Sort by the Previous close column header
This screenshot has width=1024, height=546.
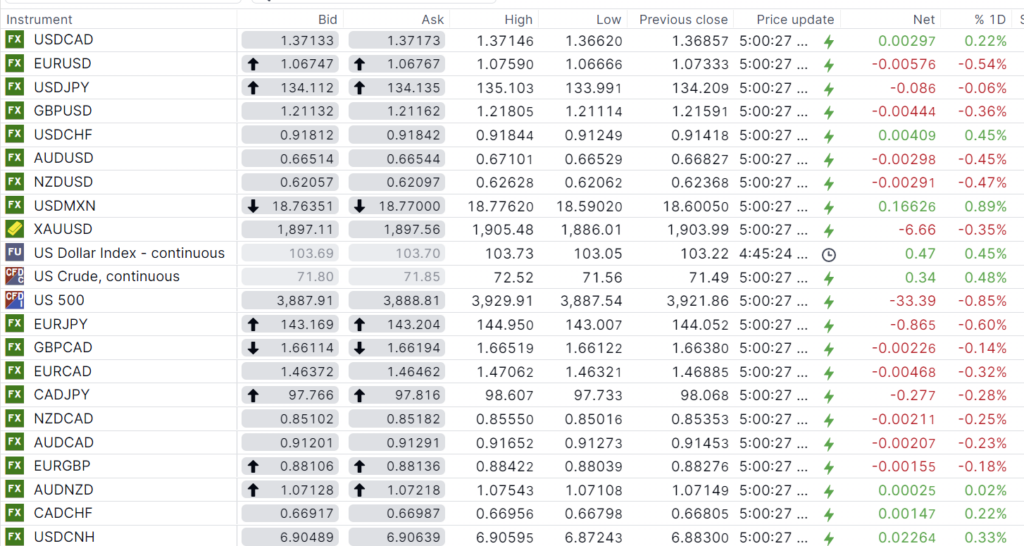pyautogui.click(x=683, y=19)
